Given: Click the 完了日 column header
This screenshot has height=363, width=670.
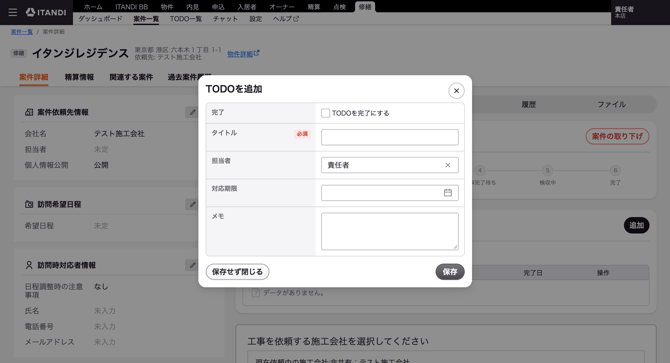Looking at the screenshot, I should click(x=533, y=272).
